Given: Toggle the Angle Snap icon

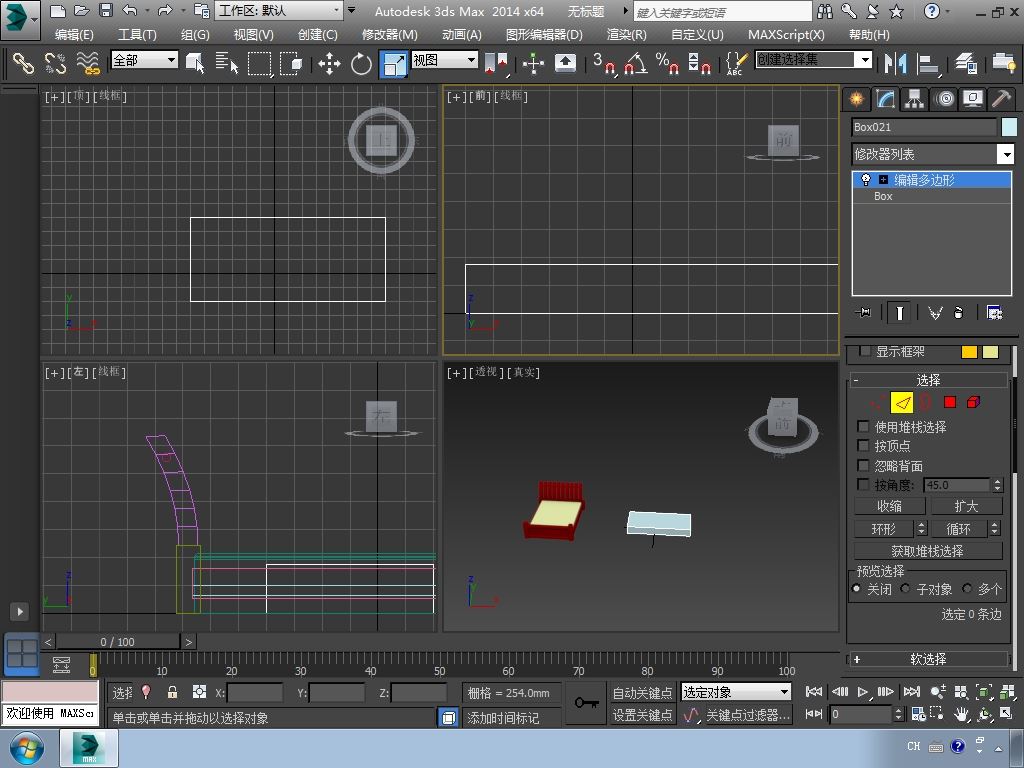Looking at the screenshot, I should (x=635, y=63).
